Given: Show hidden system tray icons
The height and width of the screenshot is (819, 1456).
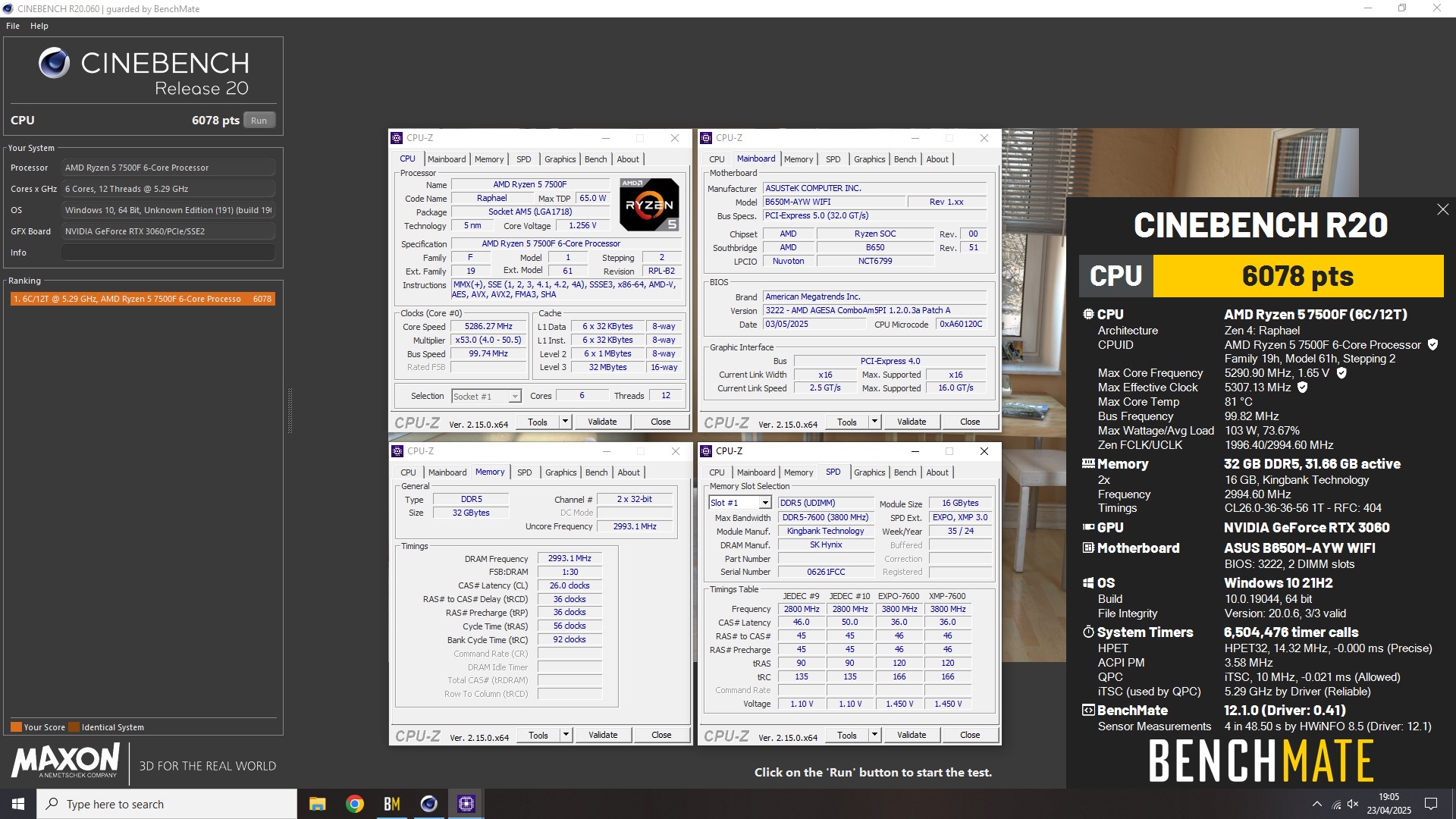Looking at the screenshot, I should (x=1317, y=804).
